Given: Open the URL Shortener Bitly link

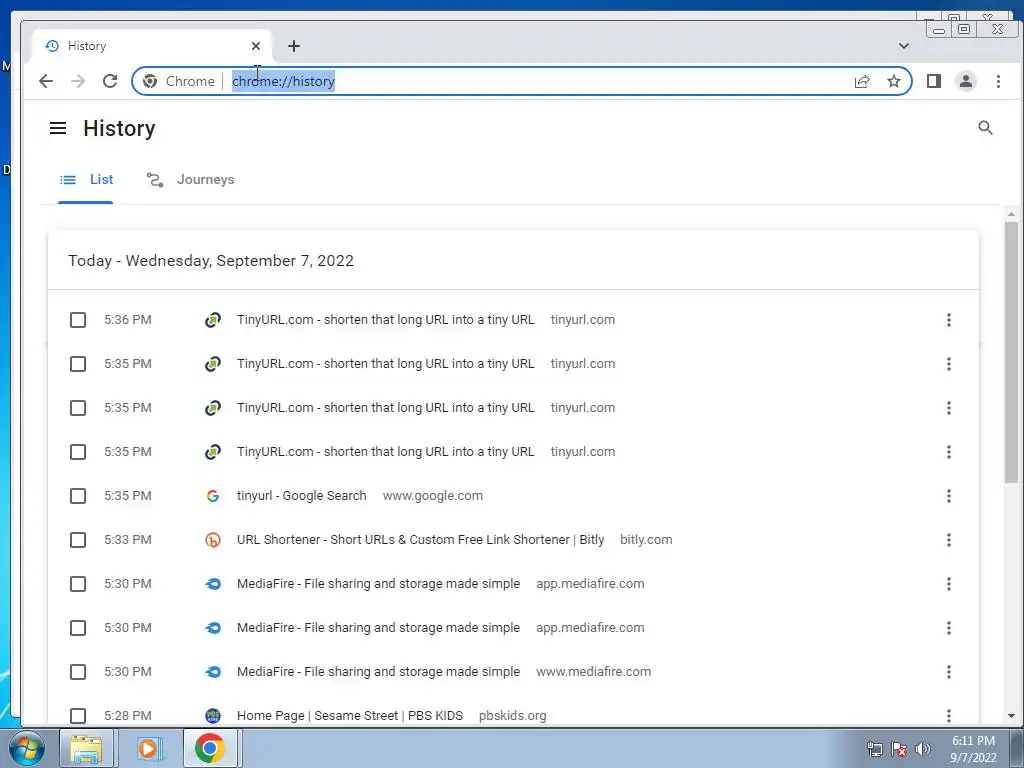Looking at the screenshot, I should point(421,540).
